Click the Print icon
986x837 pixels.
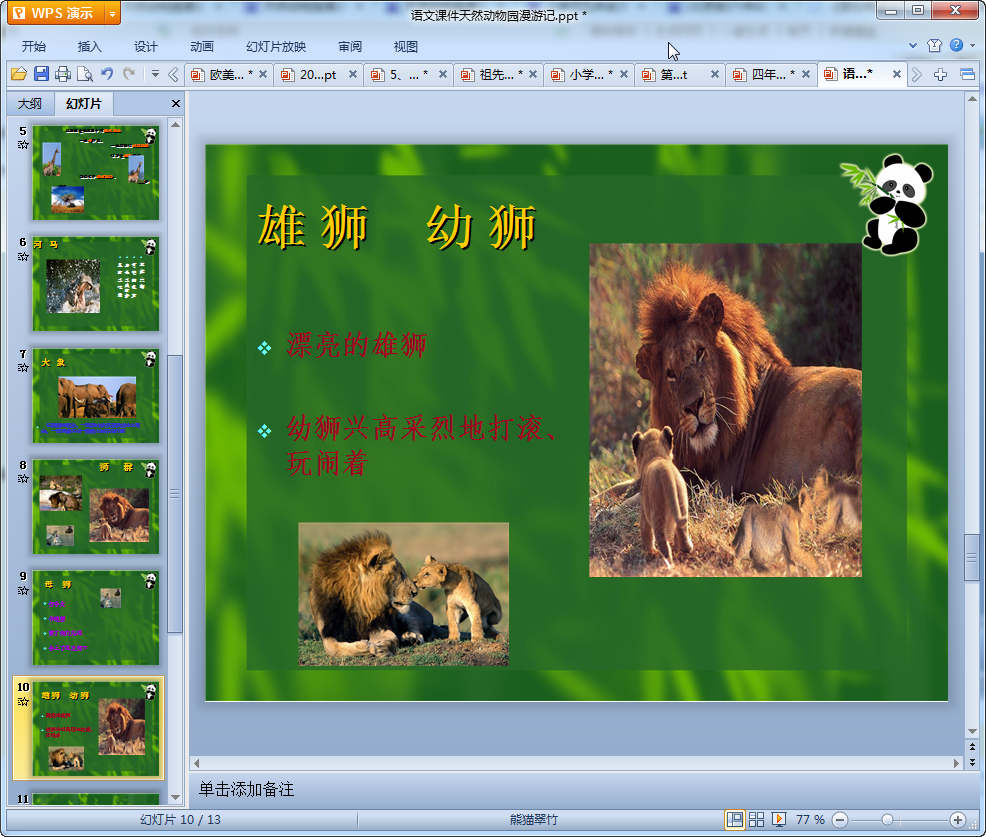pos(63,74)
